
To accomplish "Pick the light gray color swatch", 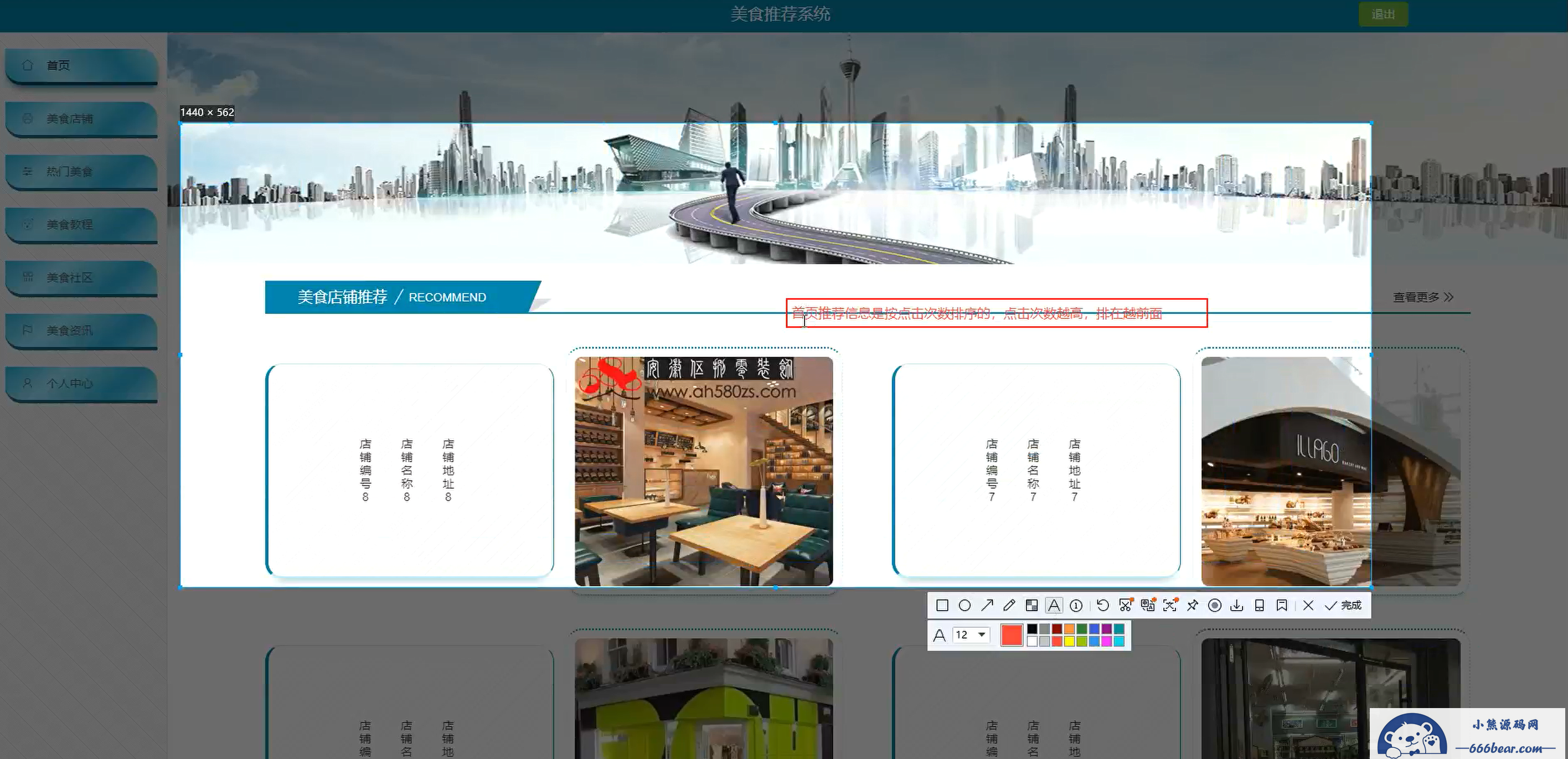I will (x=1045, y=642).
